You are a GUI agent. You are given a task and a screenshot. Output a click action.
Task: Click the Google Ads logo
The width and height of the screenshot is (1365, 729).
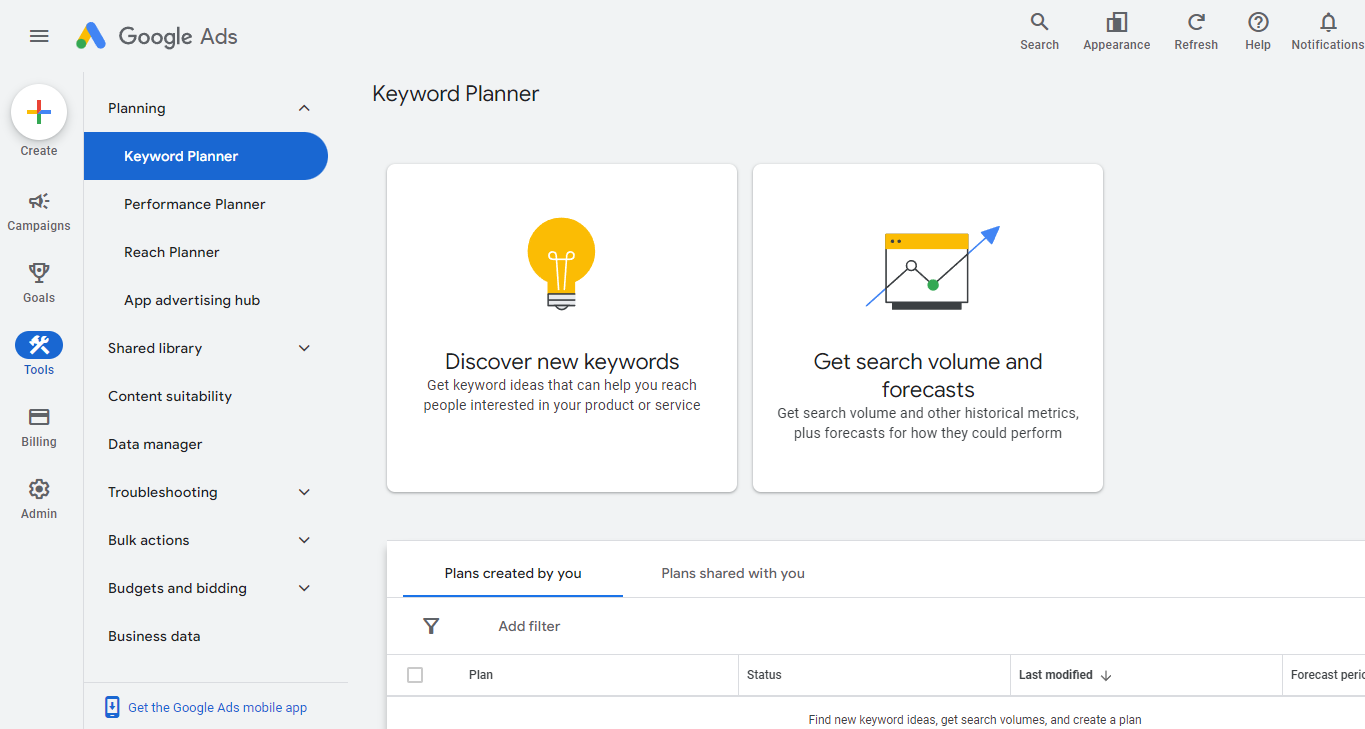tap(157, 36)
